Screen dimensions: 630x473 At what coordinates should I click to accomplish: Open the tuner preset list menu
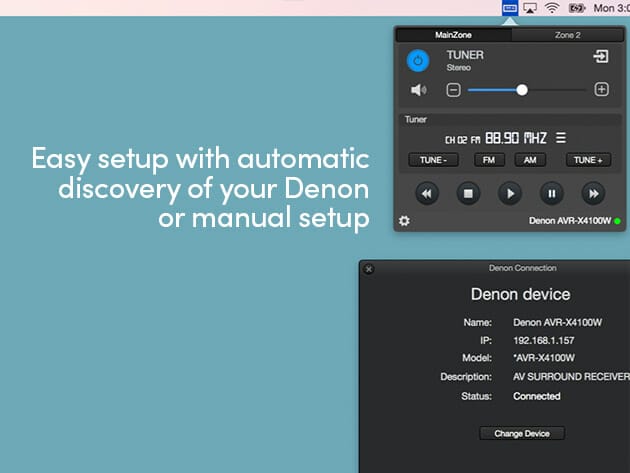point(560,139)
